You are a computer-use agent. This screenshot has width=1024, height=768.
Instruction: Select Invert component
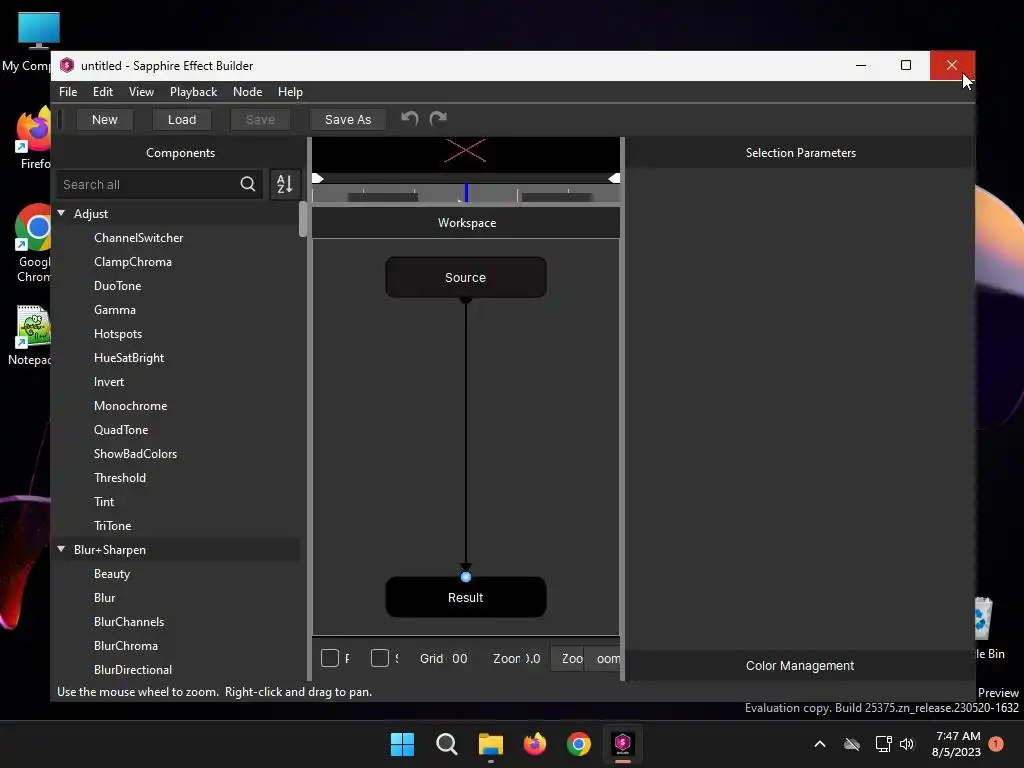(x=109, y=382)
